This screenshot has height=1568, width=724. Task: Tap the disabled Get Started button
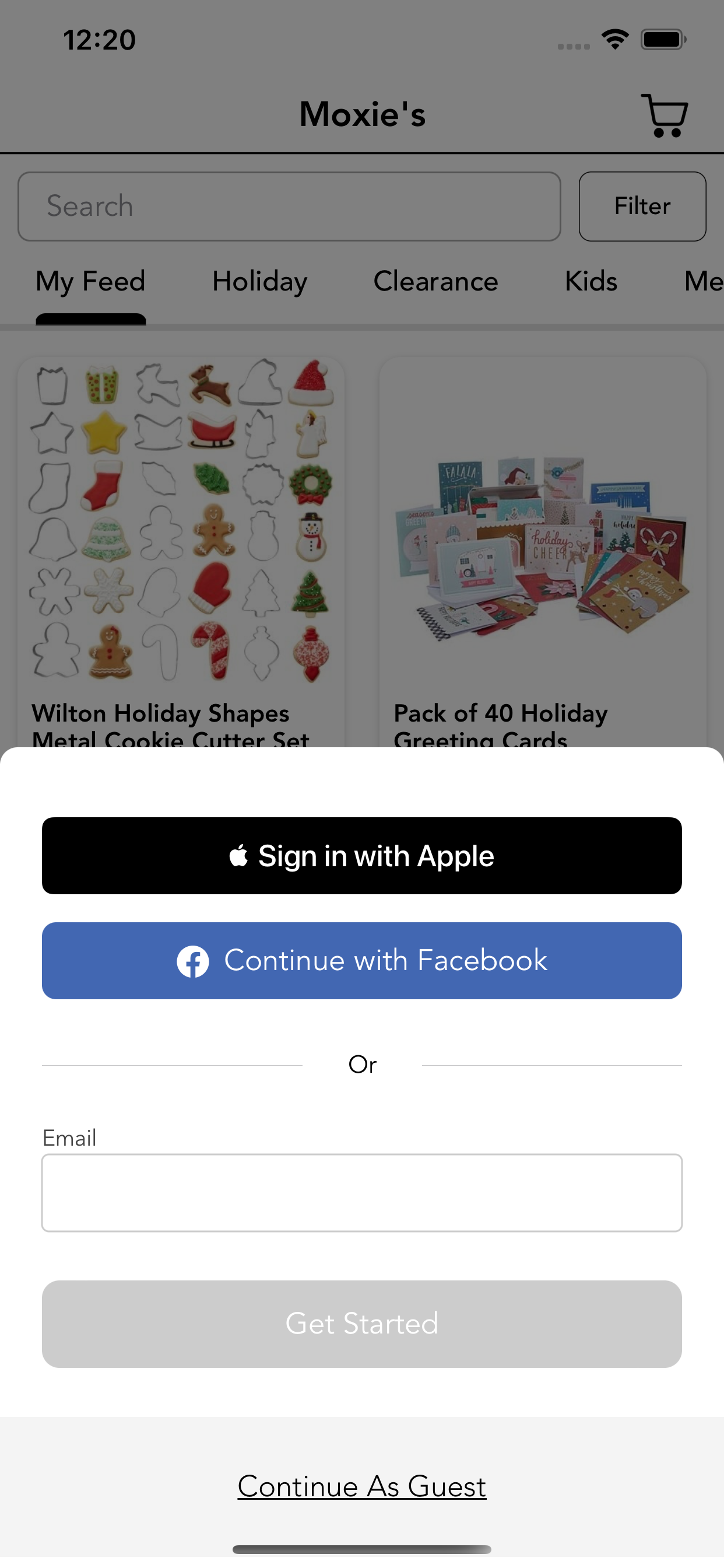[x=362, y=1324]
